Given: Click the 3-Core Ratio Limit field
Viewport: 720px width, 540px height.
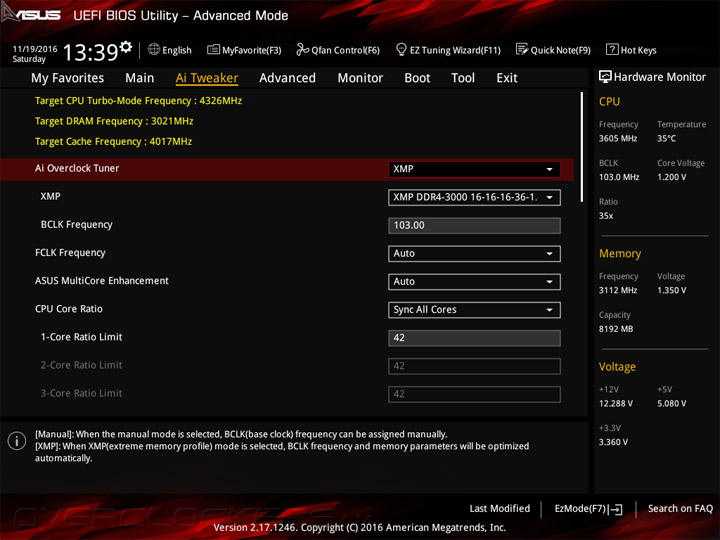Looking at the screenshot, I should tap(474, 394).
